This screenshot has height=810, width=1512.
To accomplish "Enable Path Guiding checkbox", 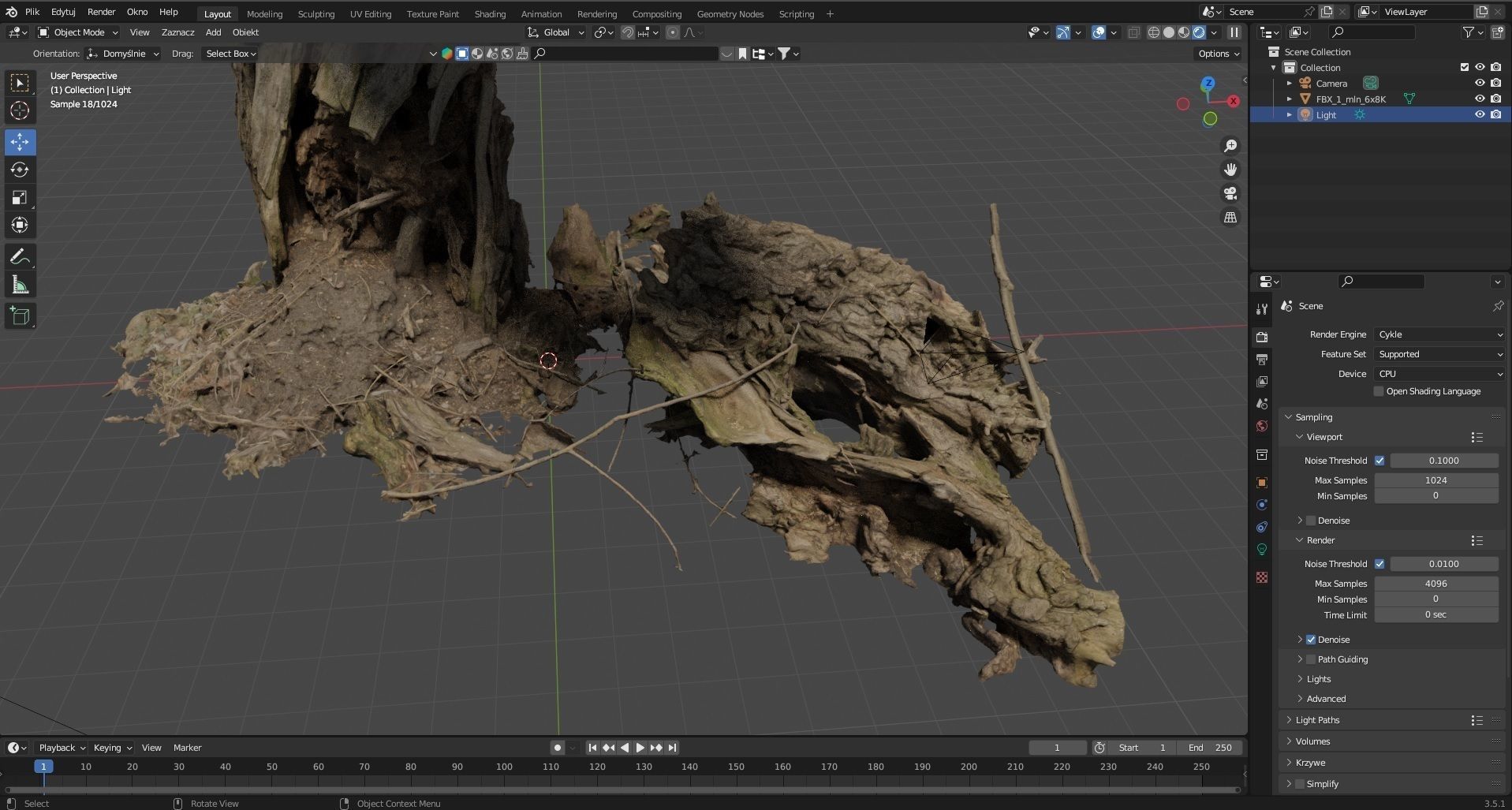I will point(1311,659).
